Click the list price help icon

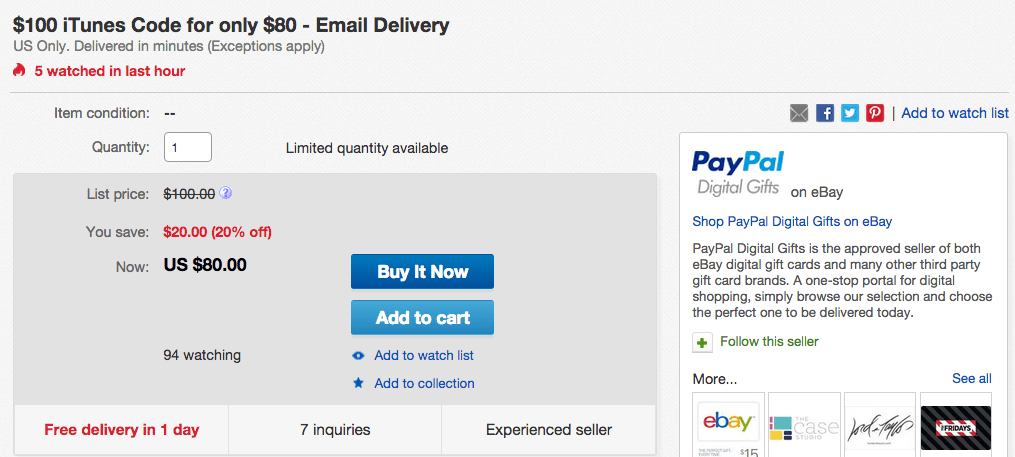coord(226,193)
